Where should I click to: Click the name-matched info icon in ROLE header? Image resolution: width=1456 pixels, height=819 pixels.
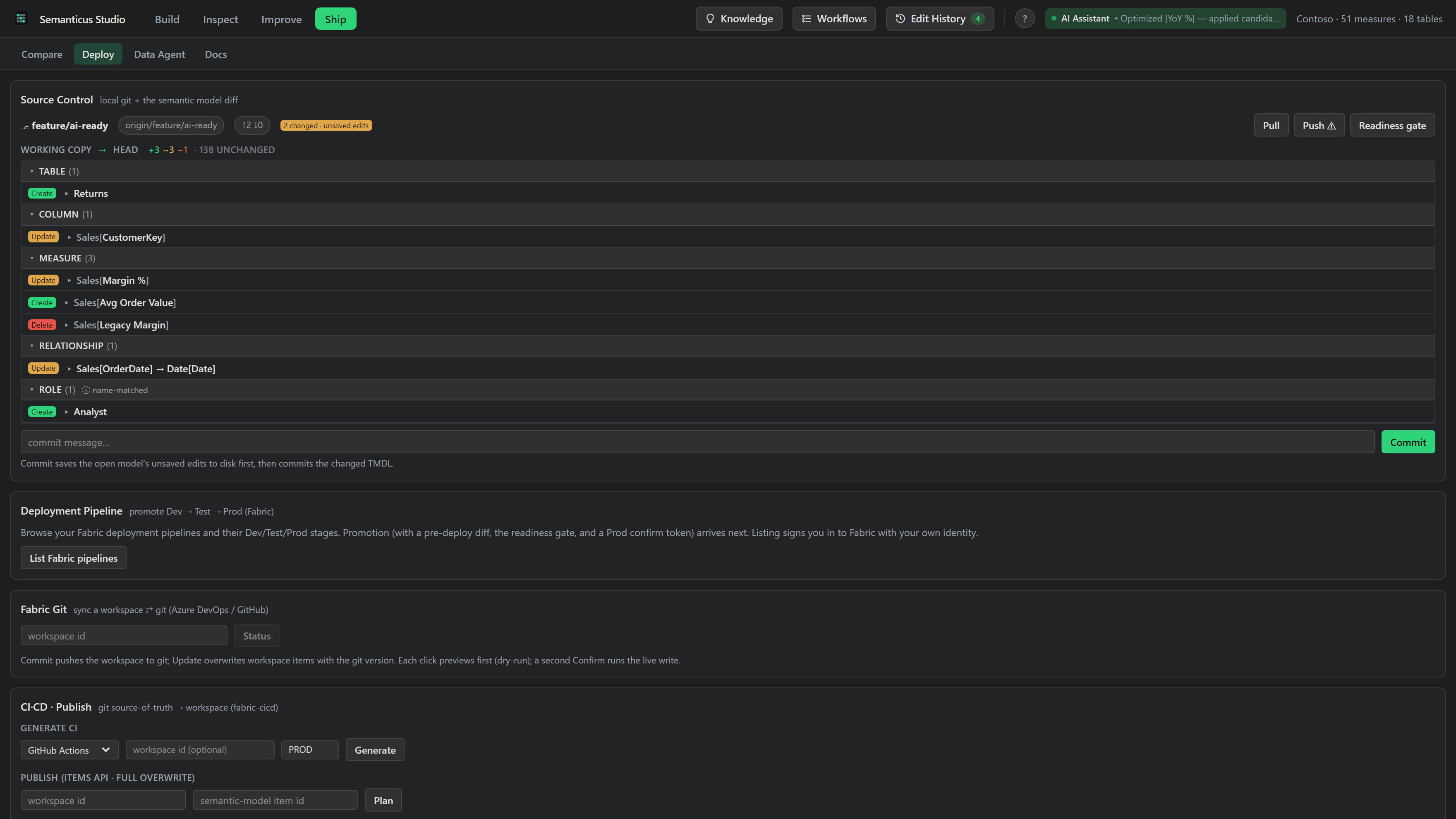pos(86,390)
